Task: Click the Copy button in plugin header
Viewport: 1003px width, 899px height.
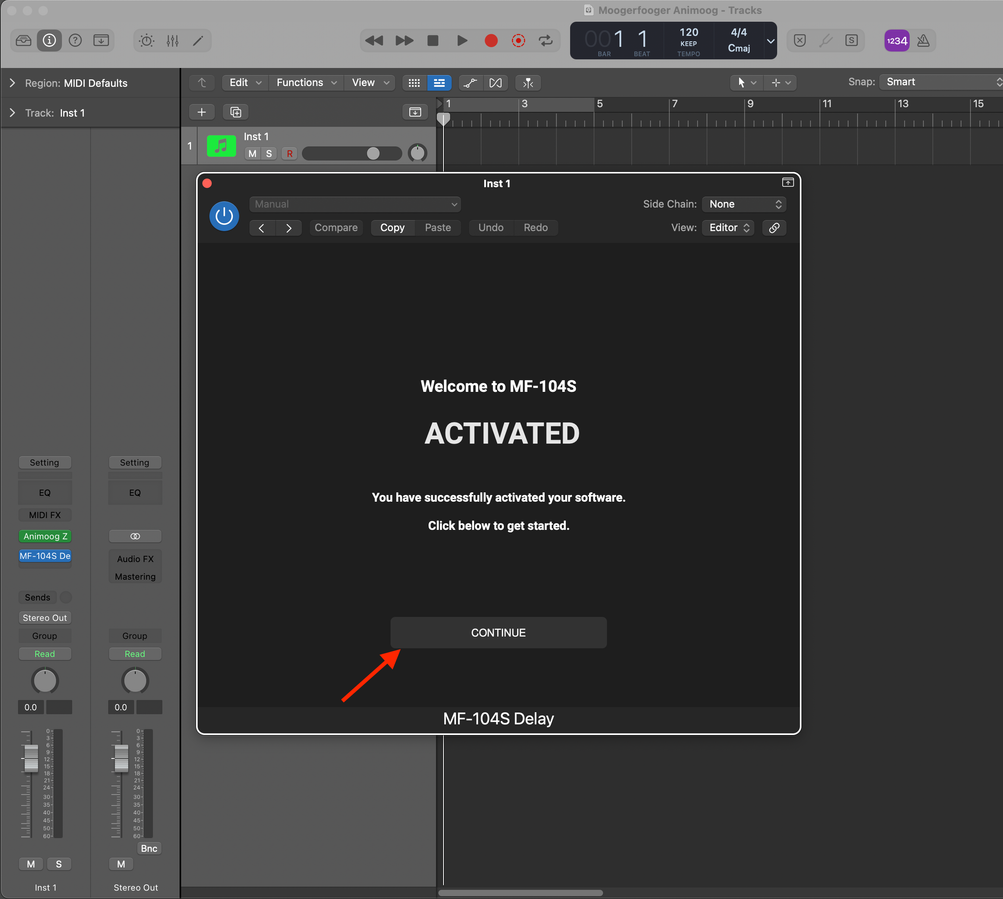Action: (392, 228)
